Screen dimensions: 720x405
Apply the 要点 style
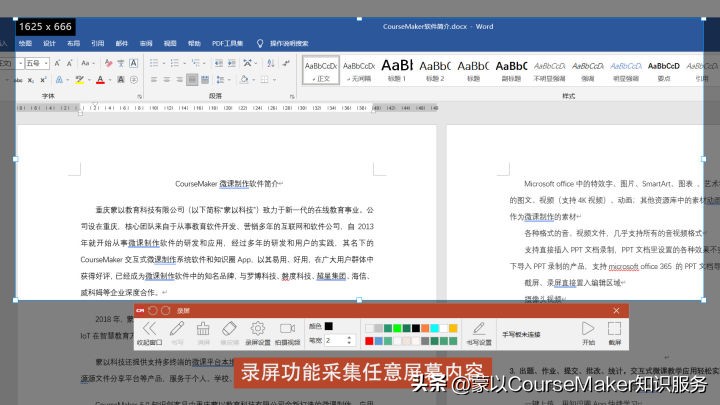(x=664, y=70)
